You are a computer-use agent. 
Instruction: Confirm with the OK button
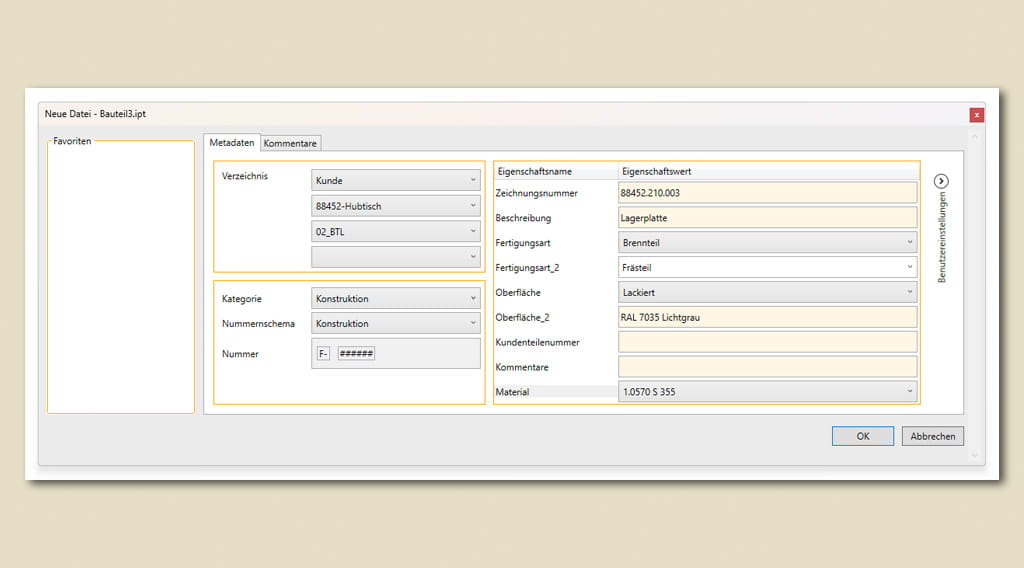pyautogui.click(x=862, y=436)
